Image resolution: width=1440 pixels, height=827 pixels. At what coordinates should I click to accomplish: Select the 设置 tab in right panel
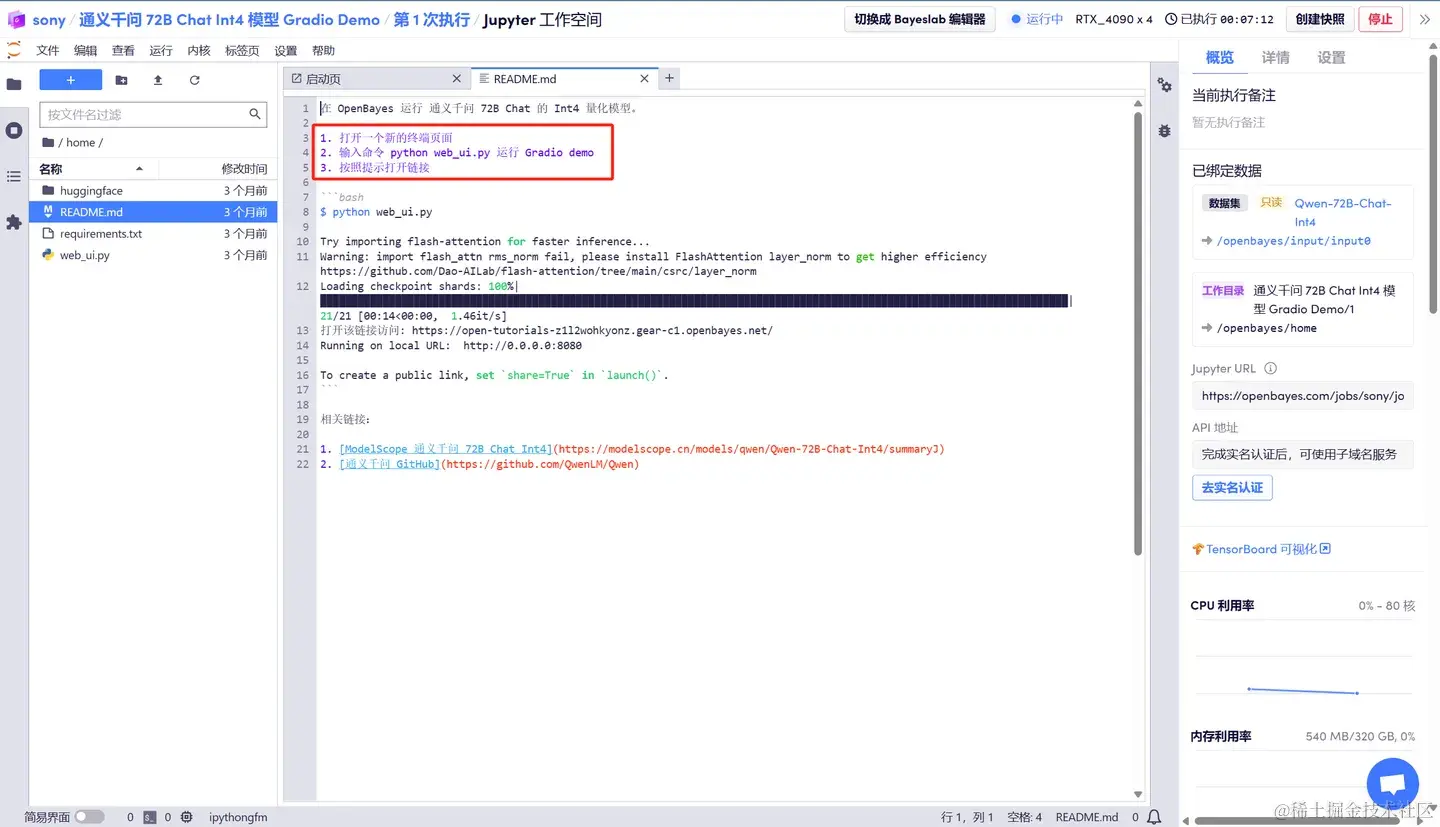1331,58
